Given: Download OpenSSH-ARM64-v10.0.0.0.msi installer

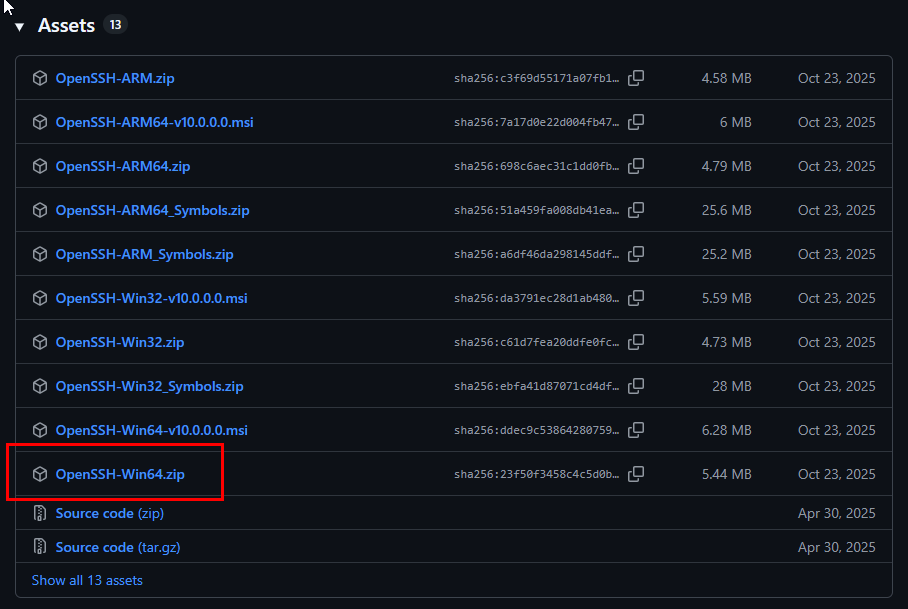Looking at the screenshot, I should 154,122.
